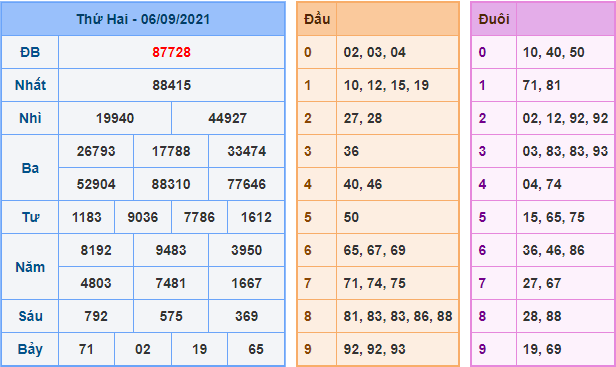The image size is (616, 367).
Task: Click second prize number 19940
Action: (x=115, y=118)
